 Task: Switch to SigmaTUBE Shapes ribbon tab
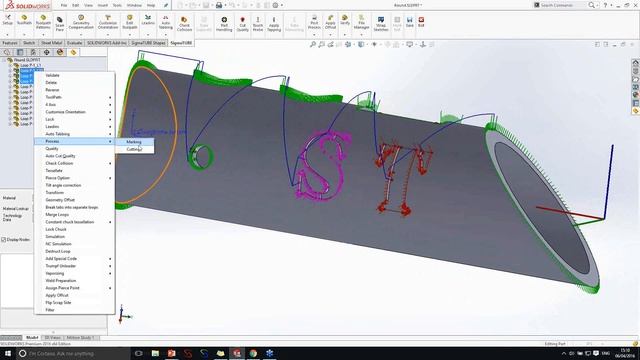coord(148,43)
